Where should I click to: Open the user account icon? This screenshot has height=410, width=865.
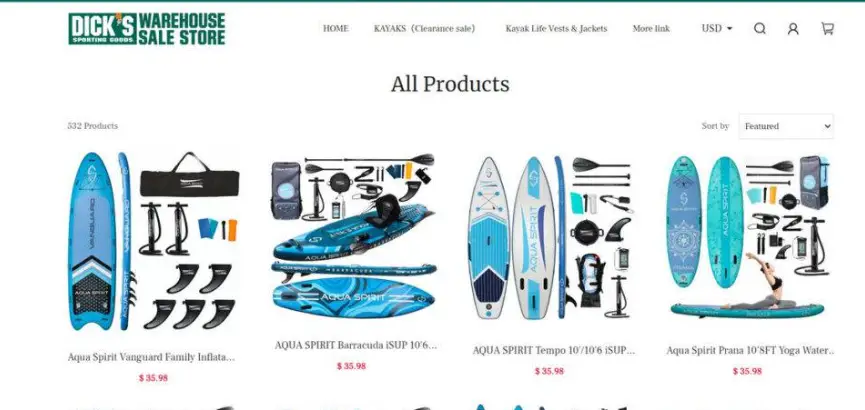point(793,29)
